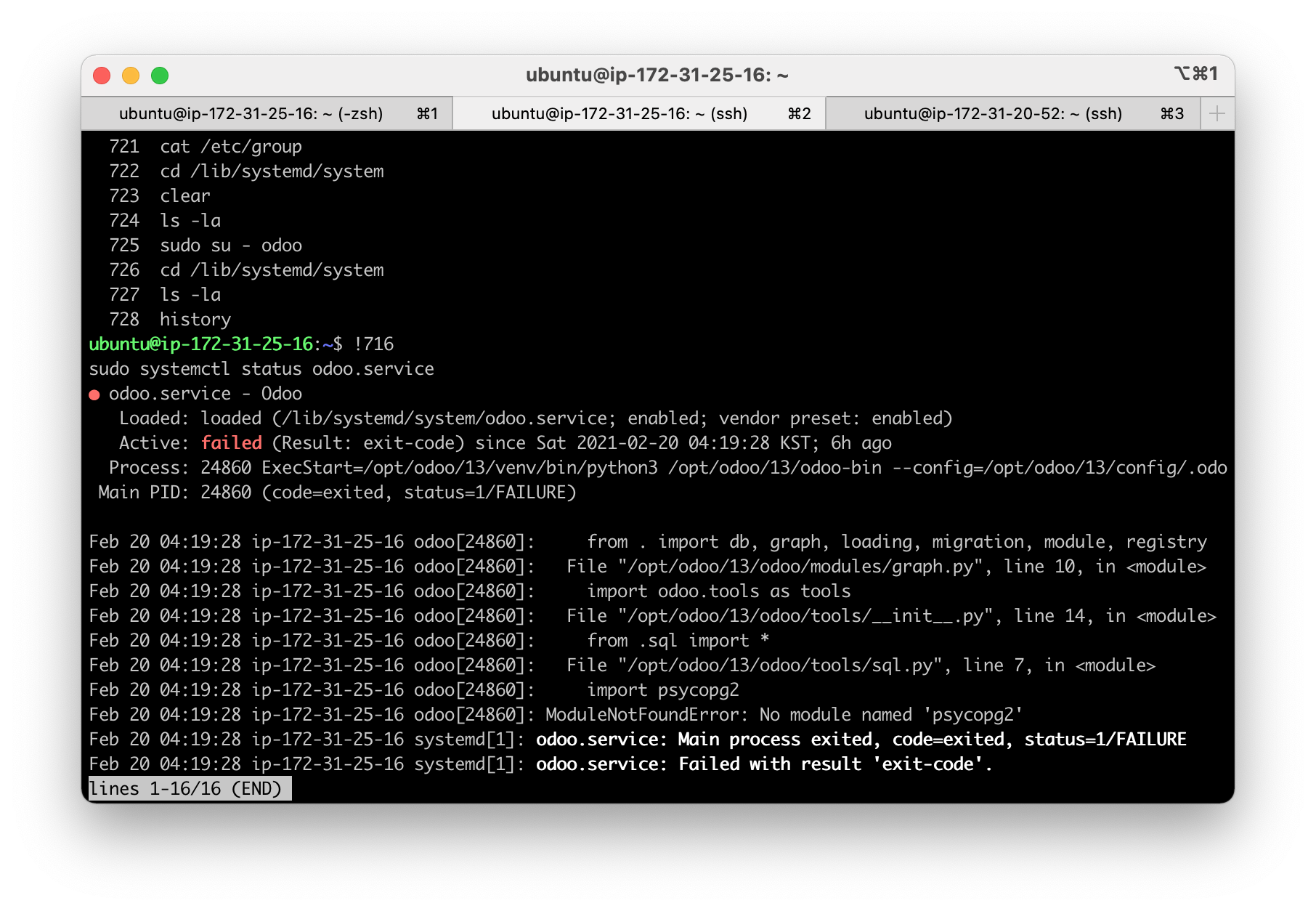Click the red 'failed' status word
The width and height of the screenshot is (1316, 911).
click(x=232, y=443)
